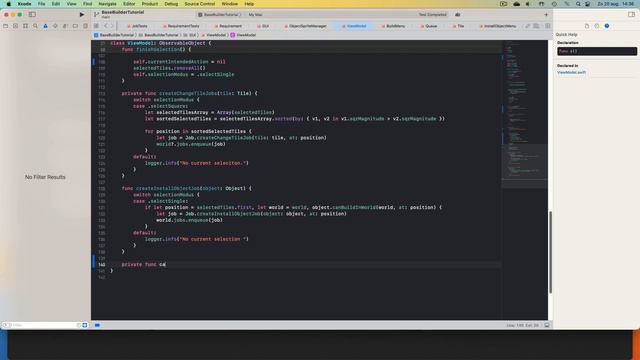Switch to the Tile tab

(458, 26)
